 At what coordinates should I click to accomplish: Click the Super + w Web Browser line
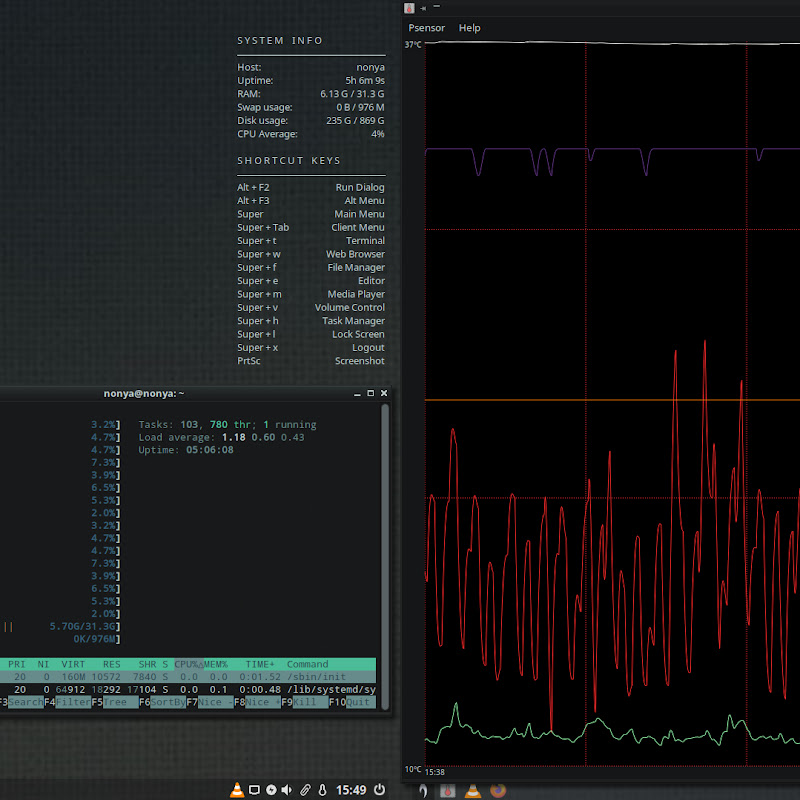(x=311, y=254)
